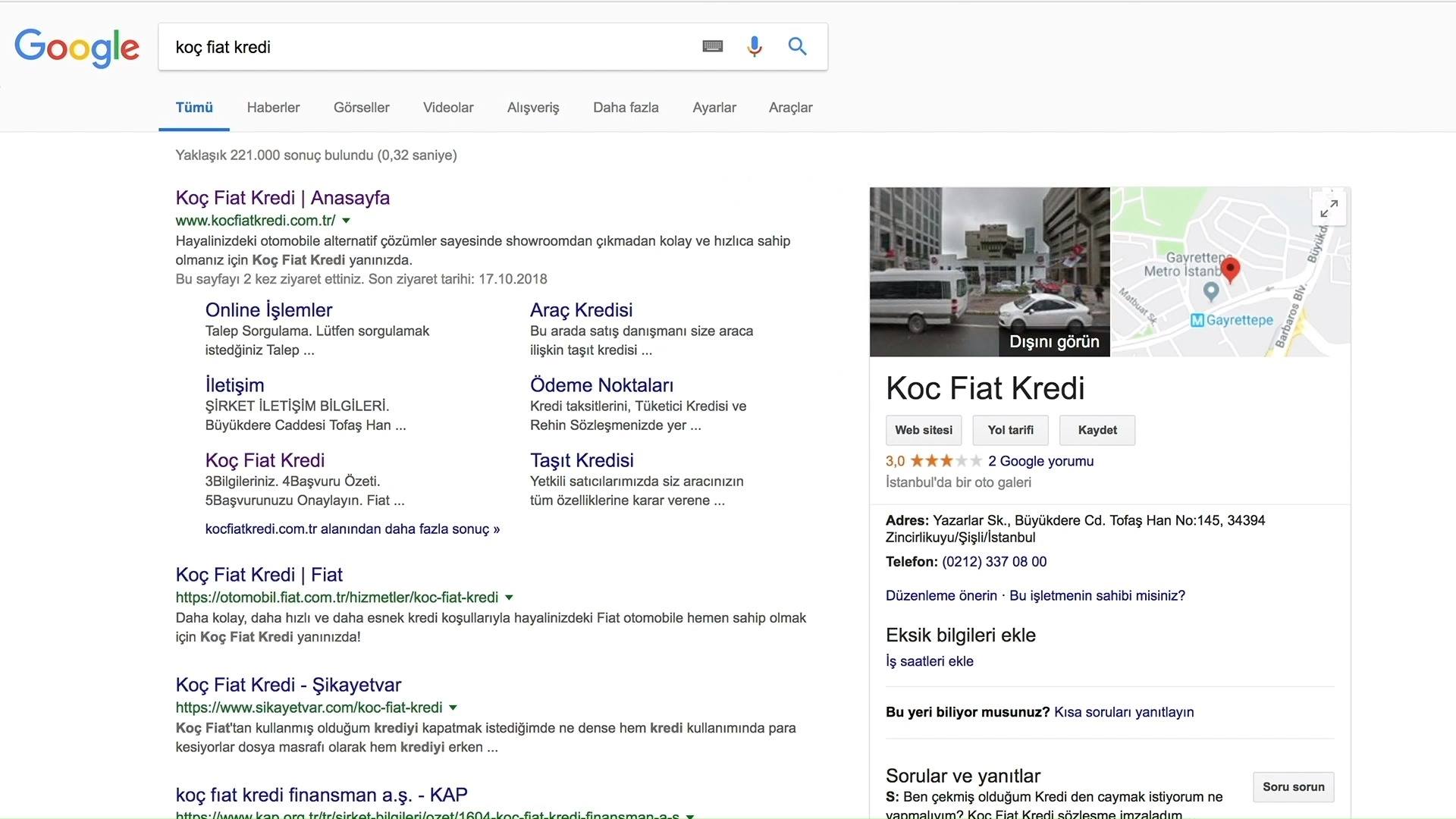Viewport: 1456px width, 819px height.
Task: Show more results from kocfiatkredi.com.tr
Action: click(x=353, y=529)
